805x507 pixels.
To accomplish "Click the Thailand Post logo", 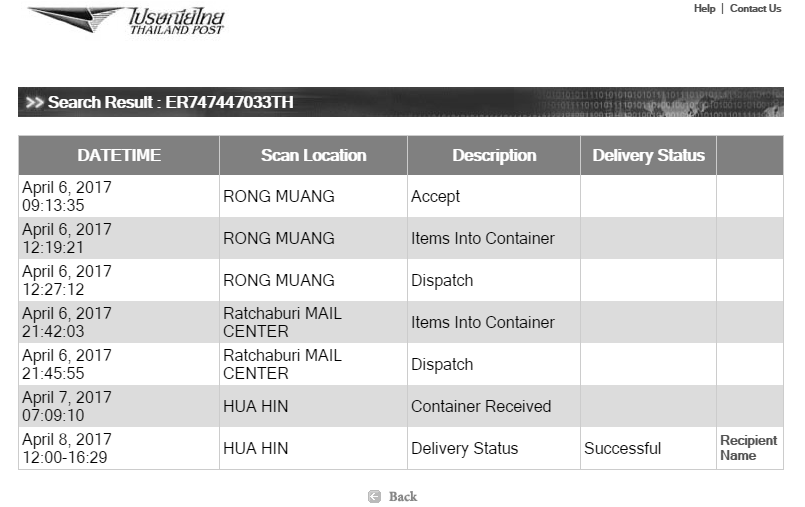I will [x=126, y=21].
